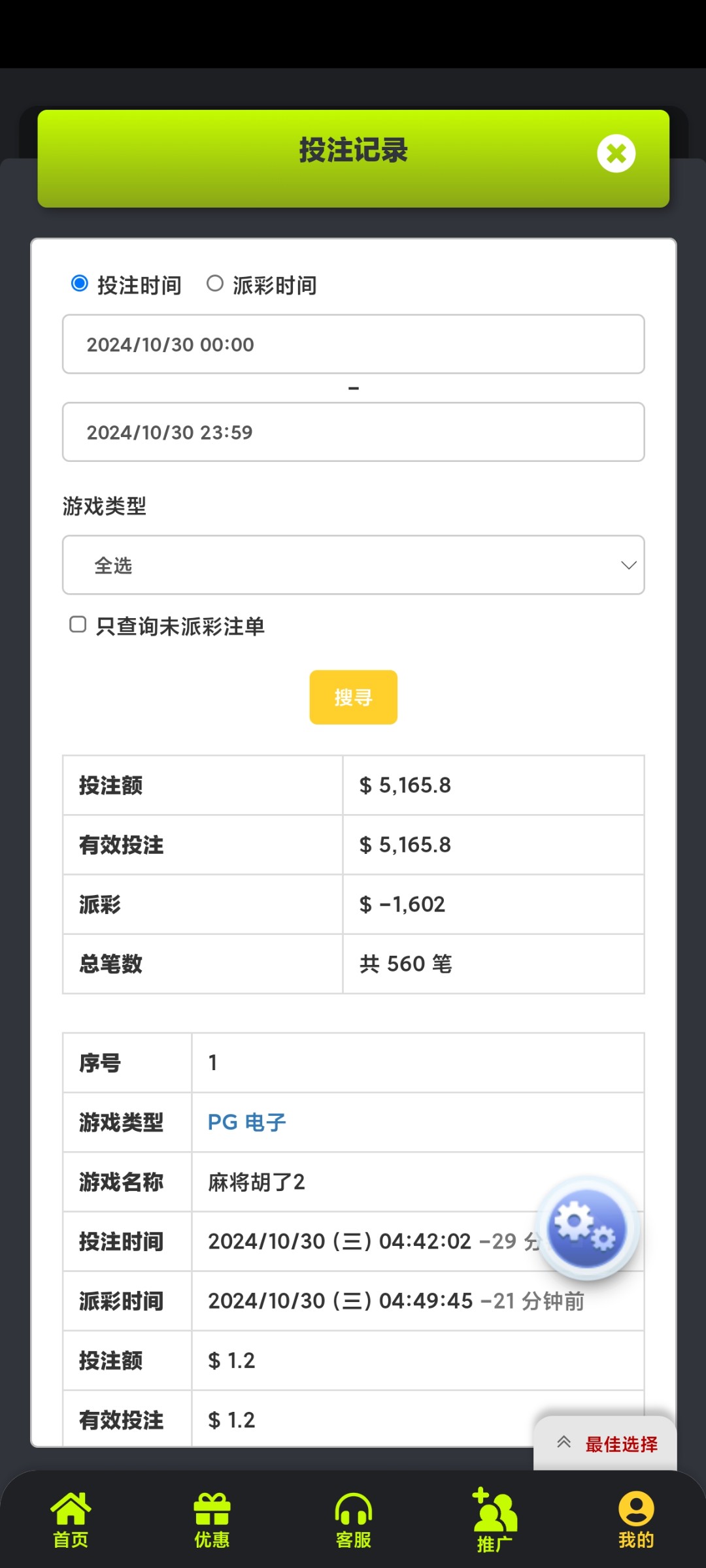Contact 客服 via headset icon
706x1568 pixels.
(x=353, y=1509)
